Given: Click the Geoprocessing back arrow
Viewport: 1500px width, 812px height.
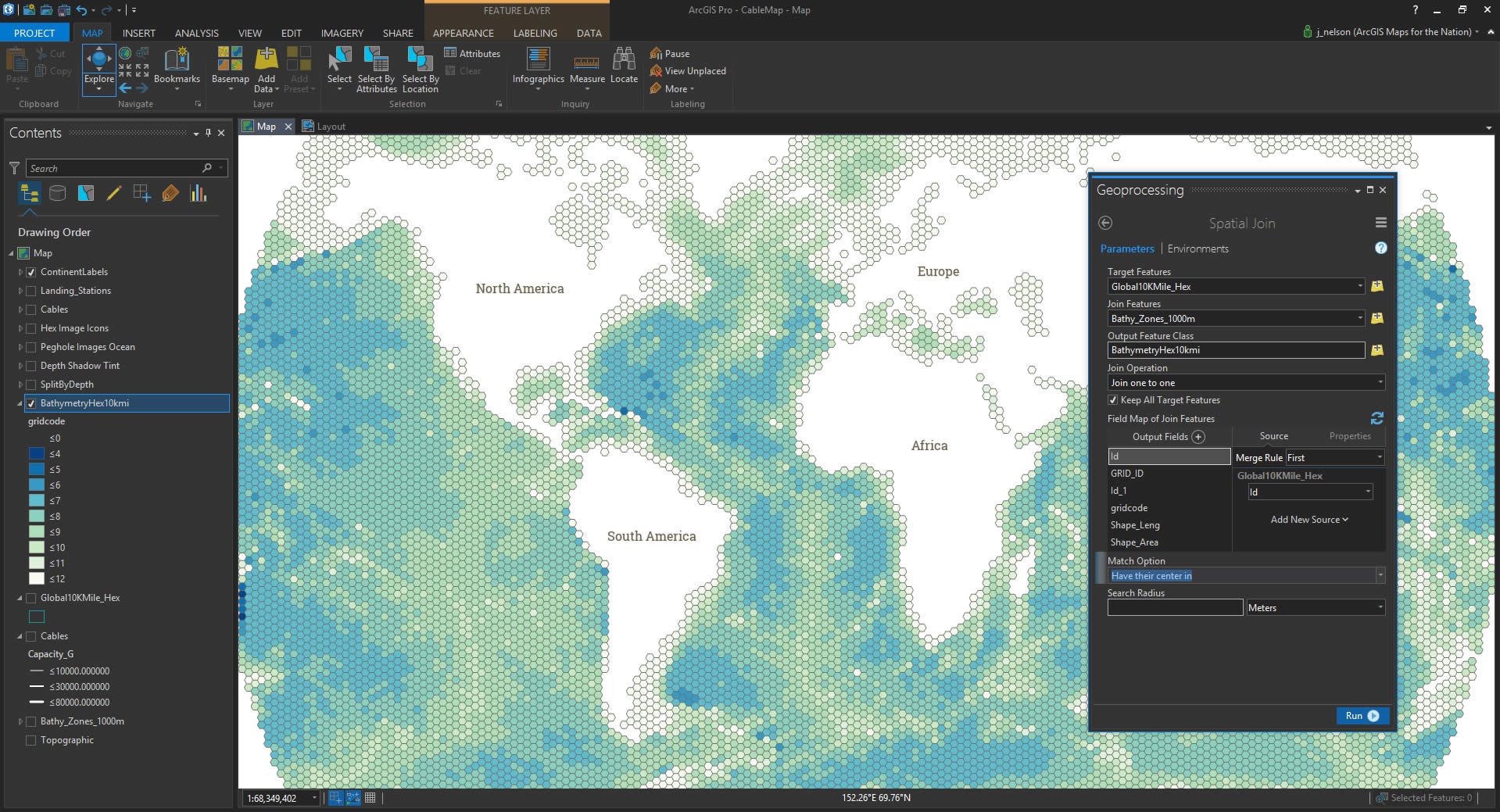Looking at the screenshot, I should click(x=1105, y=223).
